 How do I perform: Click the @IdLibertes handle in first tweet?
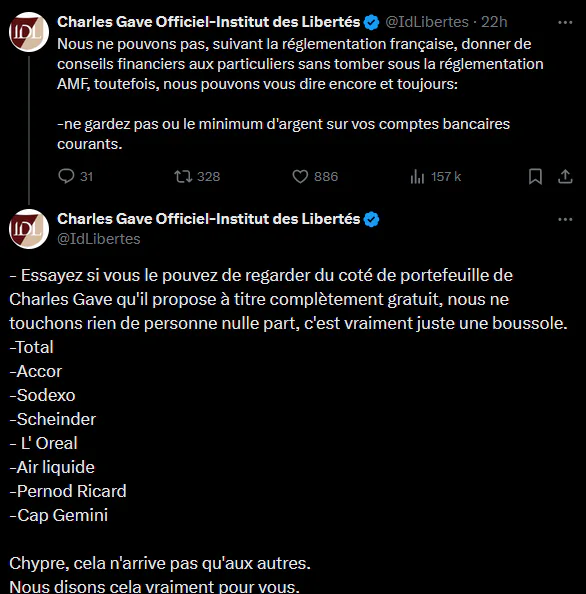click(x=427, y=22)
